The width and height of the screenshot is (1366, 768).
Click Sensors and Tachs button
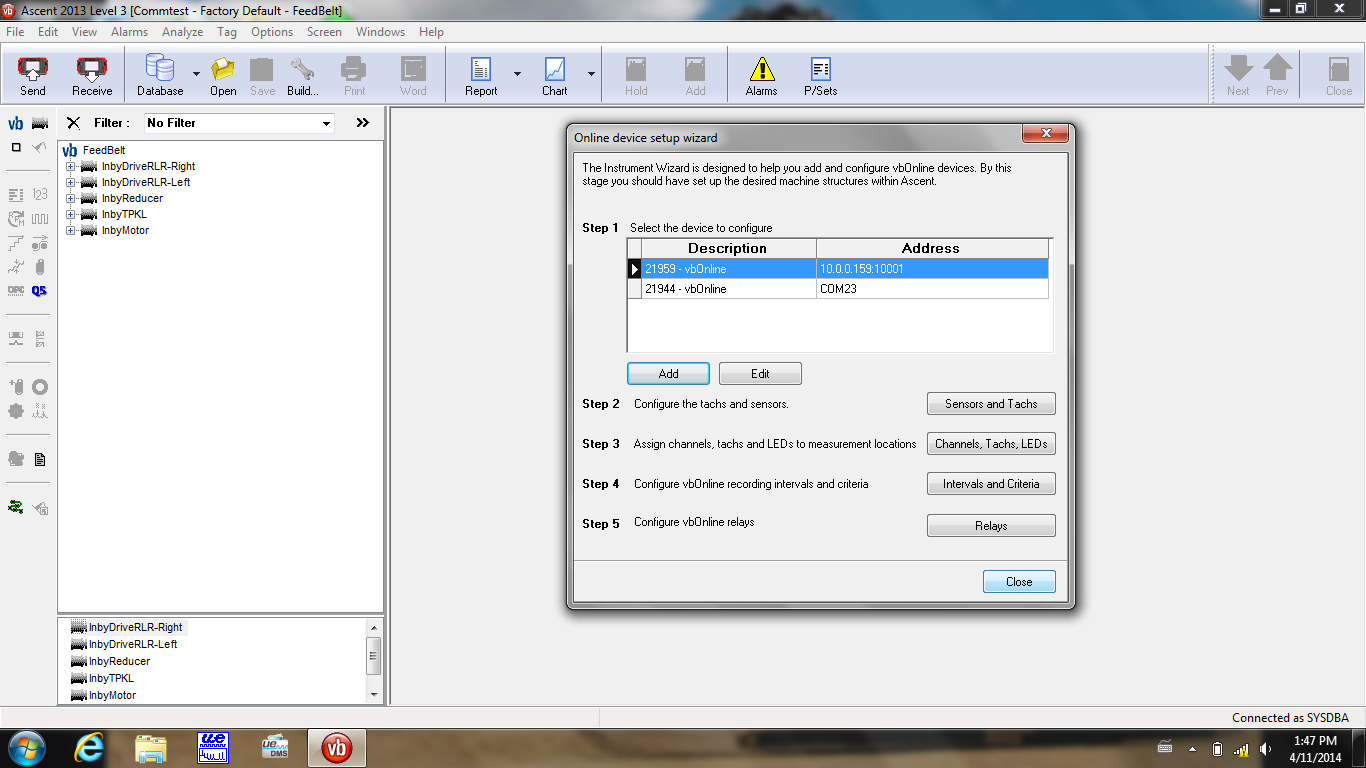(991, 404)
